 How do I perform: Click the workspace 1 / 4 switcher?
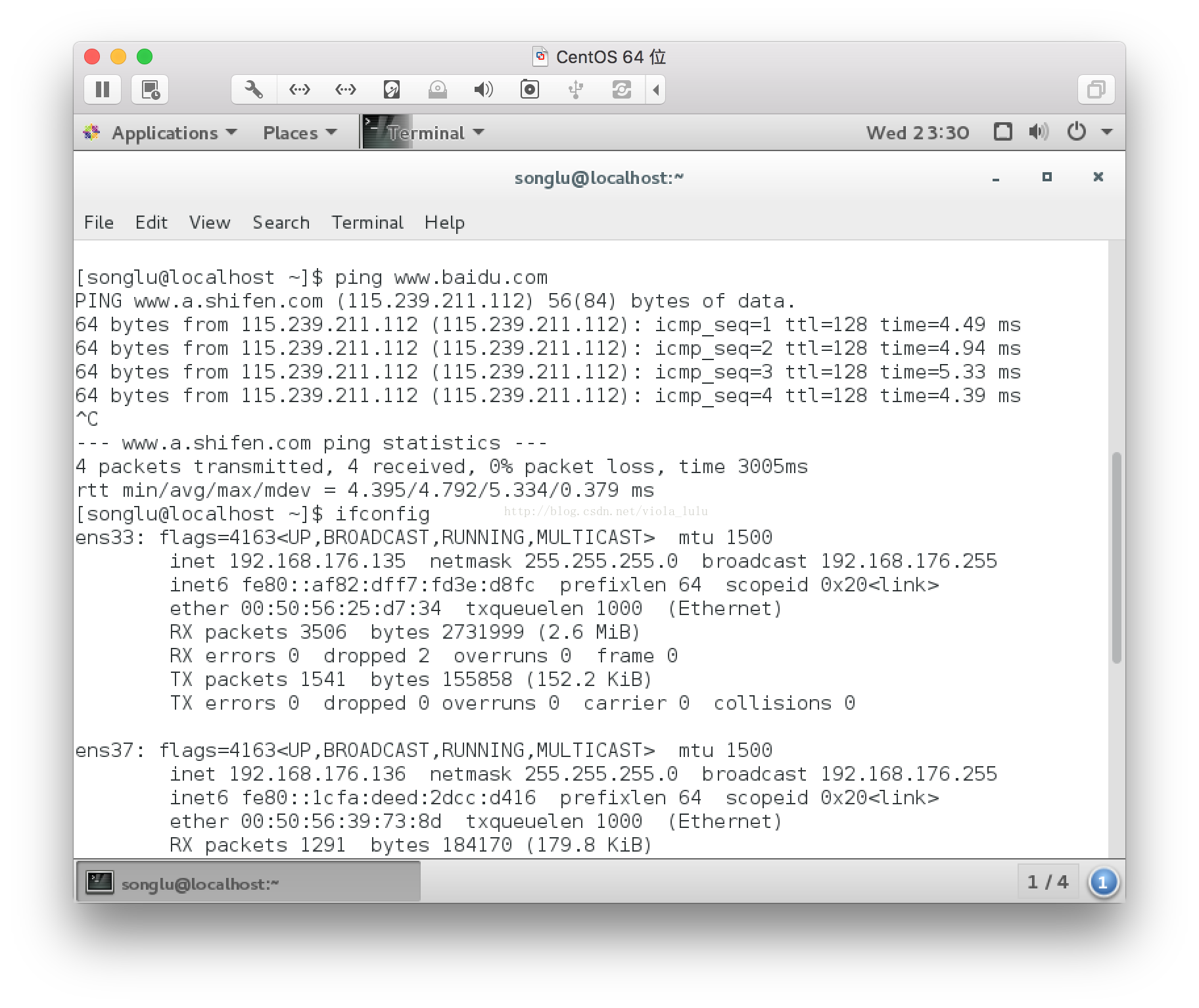[x=1048, y=882]
